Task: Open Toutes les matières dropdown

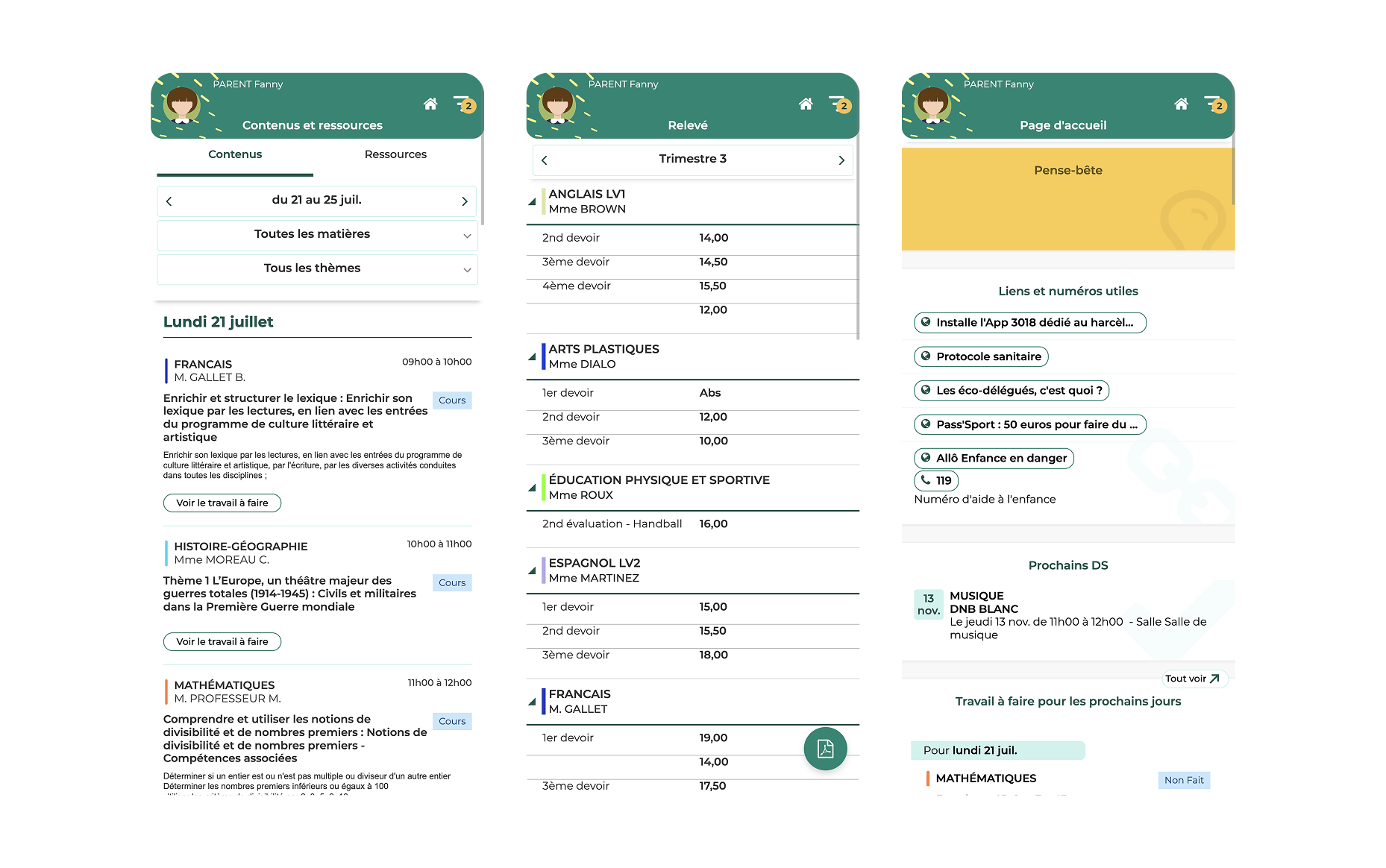Action: point(317,235)
